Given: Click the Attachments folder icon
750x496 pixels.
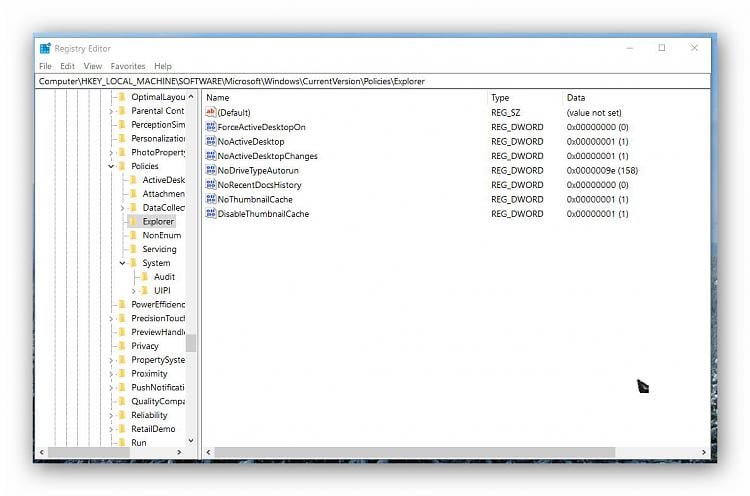Looking at the screenshot, I should (133, 194).
